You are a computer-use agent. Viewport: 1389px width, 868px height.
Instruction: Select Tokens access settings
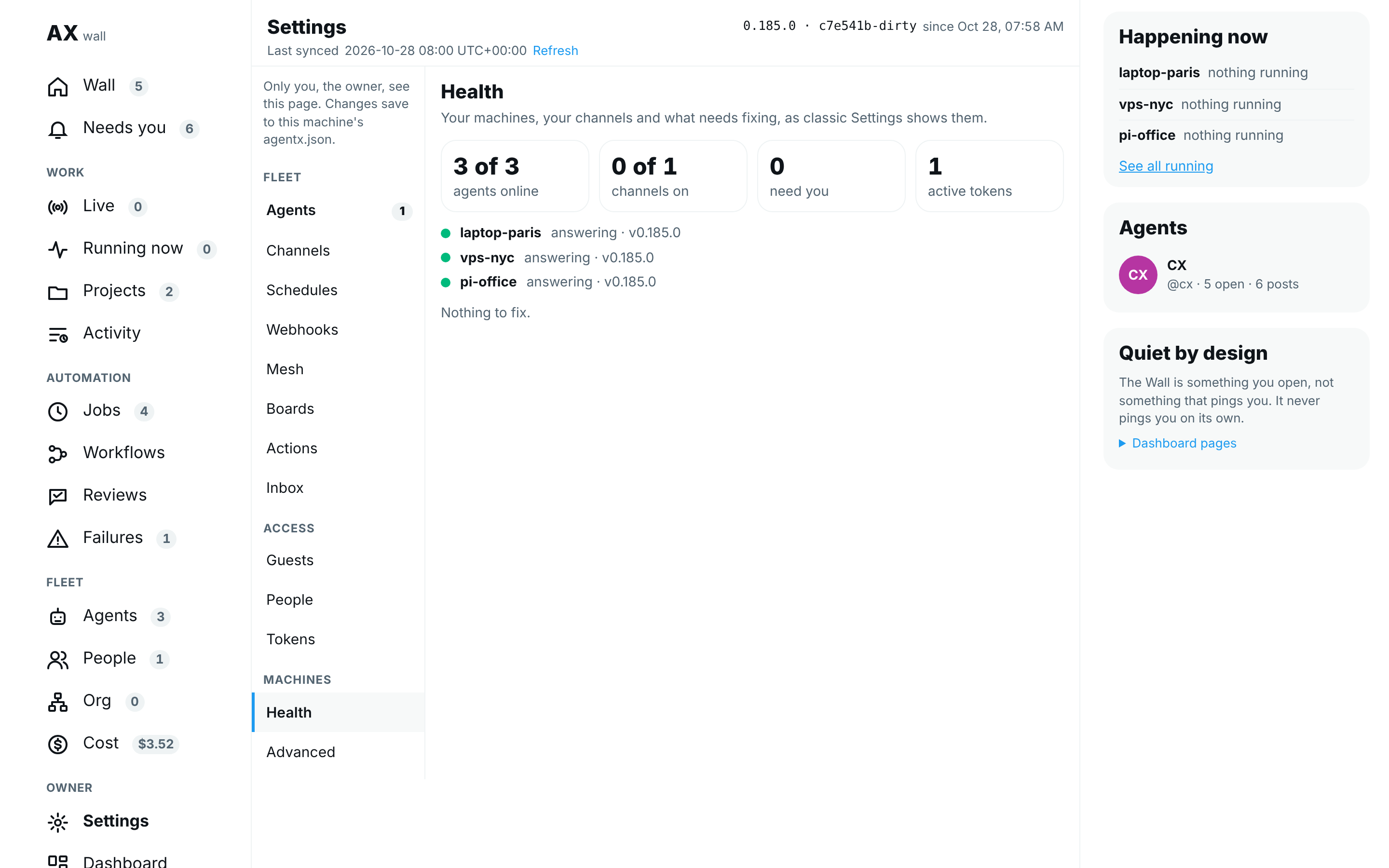(x=338, y=639)
